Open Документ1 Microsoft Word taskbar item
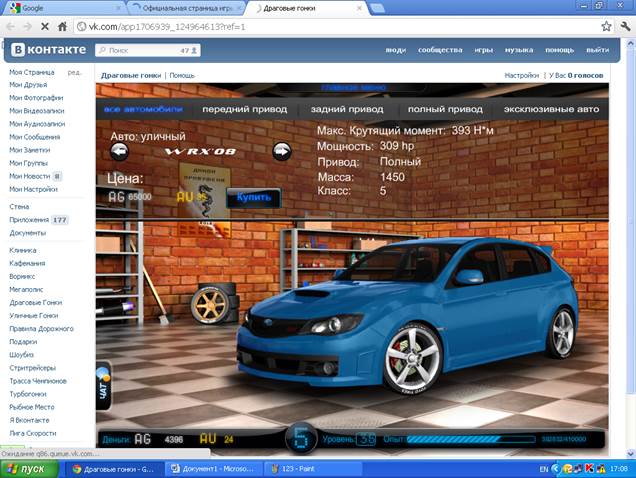Image resolution: width=636 pixels, height=478 pixels. 214,469
